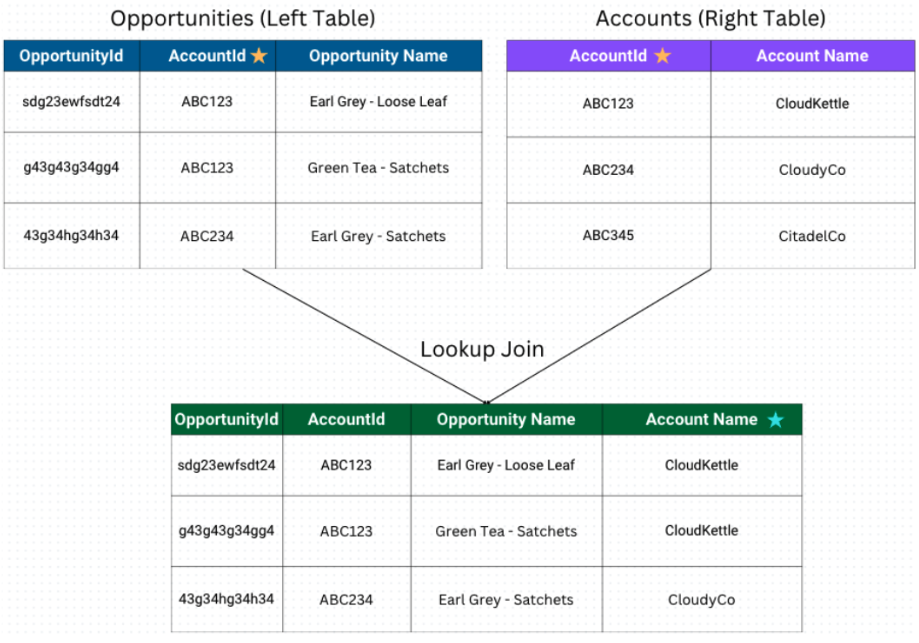Select the purple Account Name column header
Screen dimensions: 919x643
pos(812,56)
